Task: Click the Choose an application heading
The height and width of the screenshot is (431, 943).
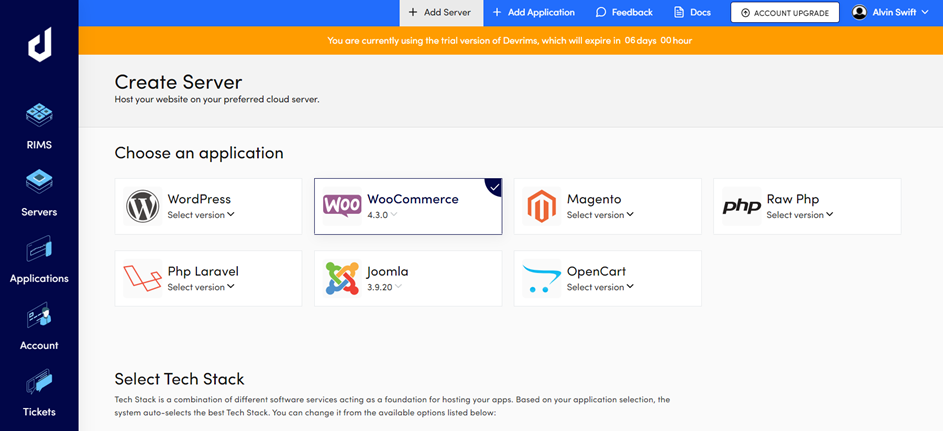Action: click(199, 153)
